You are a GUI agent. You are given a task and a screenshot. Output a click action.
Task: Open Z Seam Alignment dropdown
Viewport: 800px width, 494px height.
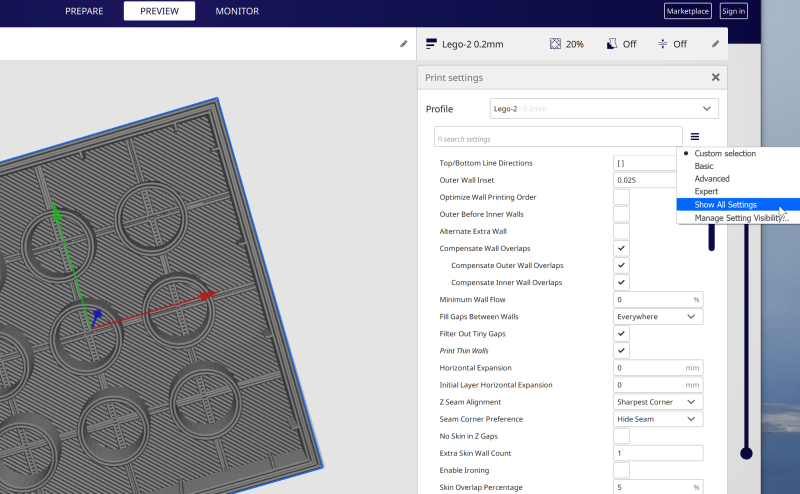[658, 402]
